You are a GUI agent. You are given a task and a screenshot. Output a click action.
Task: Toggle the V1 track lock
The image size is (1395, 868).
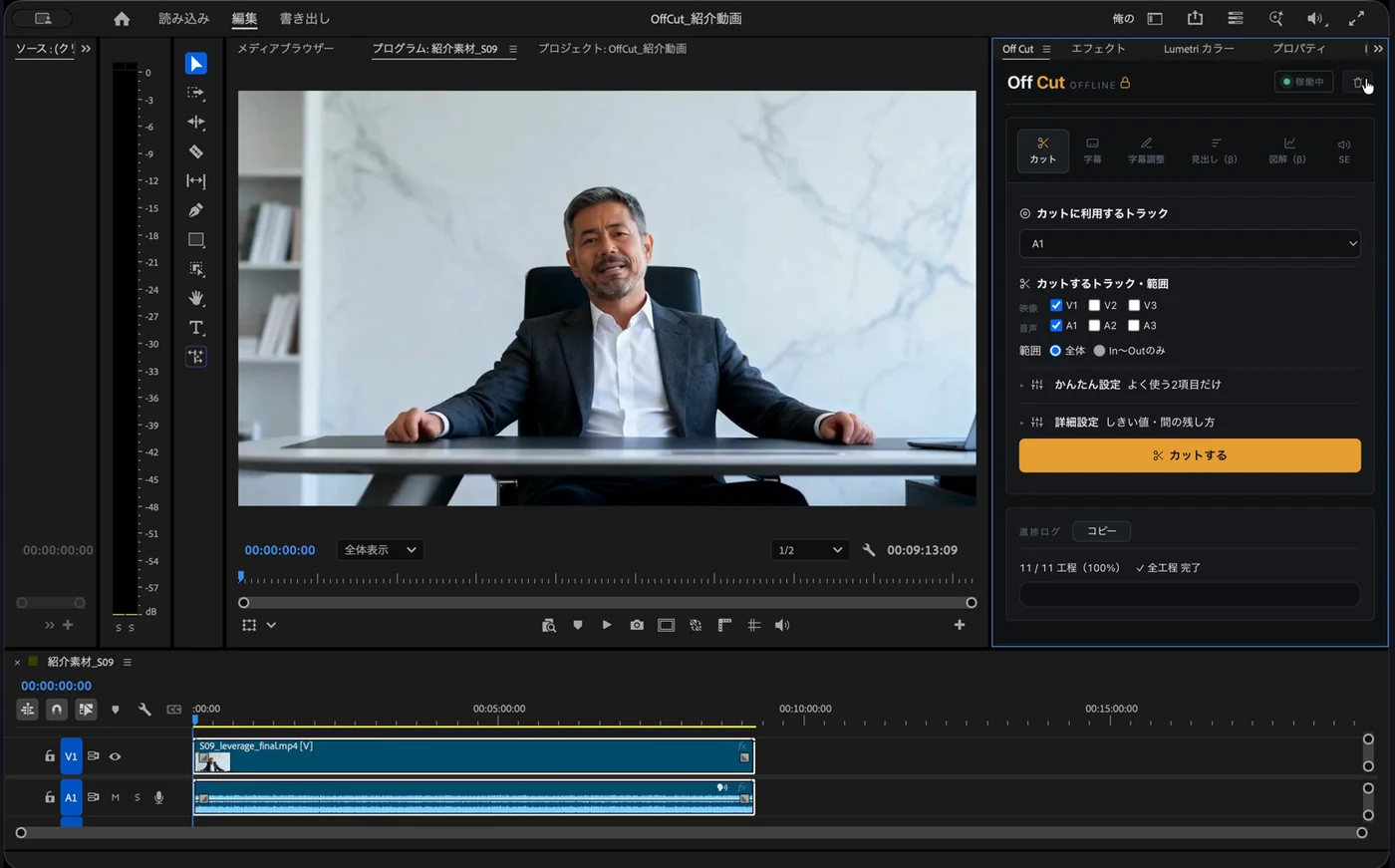tap(50, 756)
